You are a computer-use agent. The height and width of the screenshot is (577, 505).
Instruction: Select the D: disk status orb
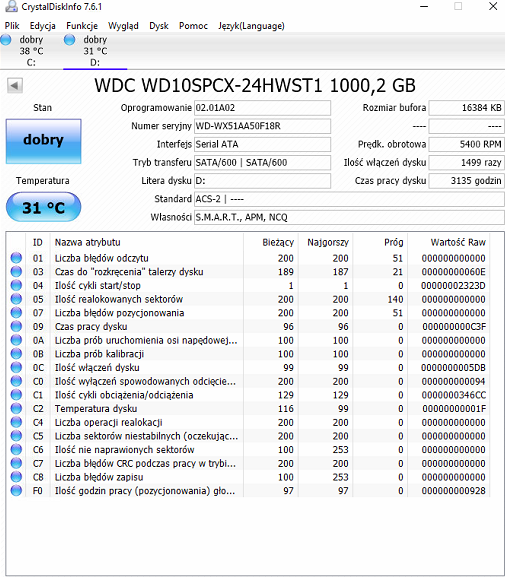tap(69, 39)
